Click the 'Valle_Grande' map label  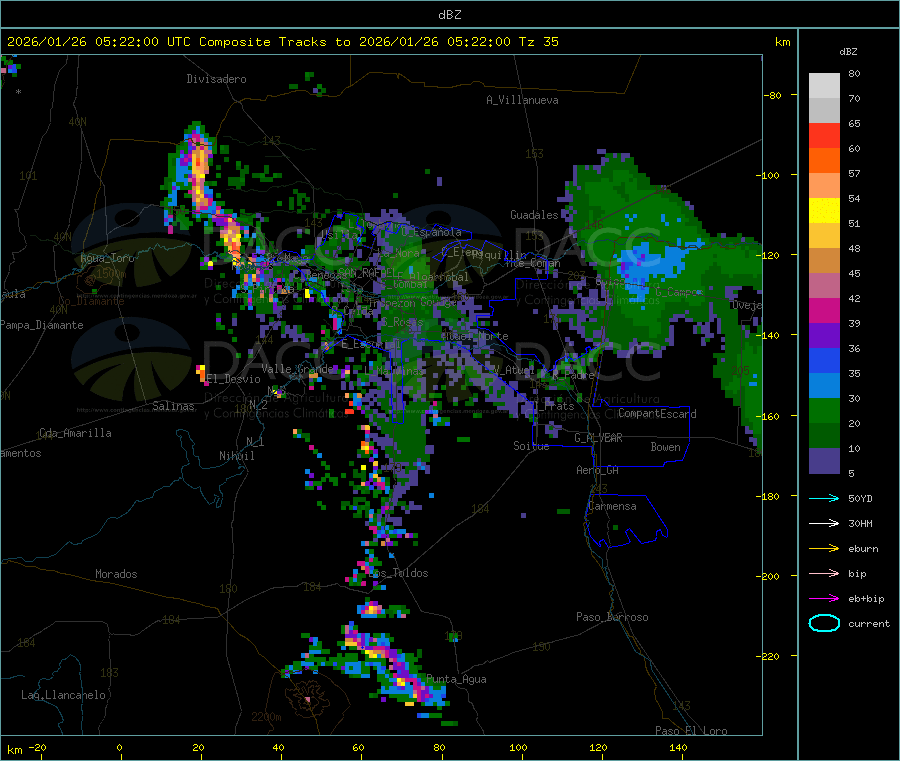click(297, 368)
